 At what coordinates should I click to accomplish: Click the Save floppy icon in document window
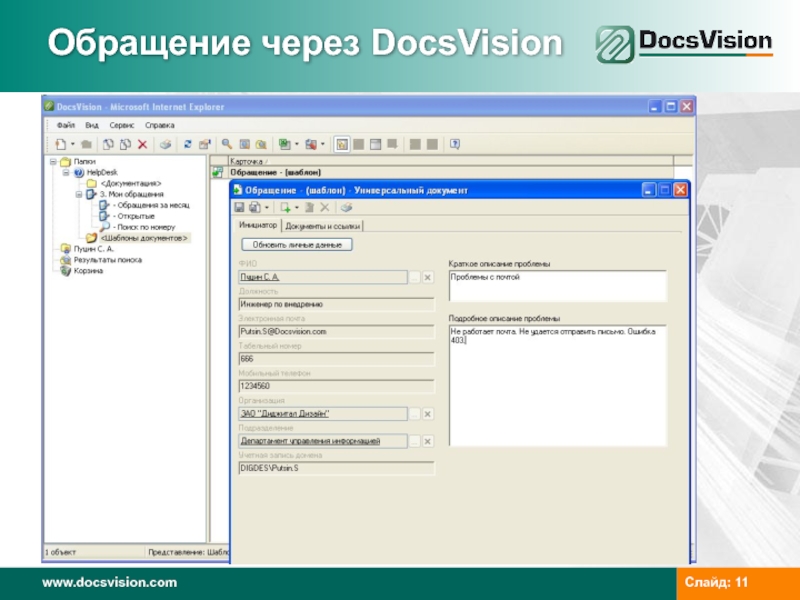click(x=240, y=208)
